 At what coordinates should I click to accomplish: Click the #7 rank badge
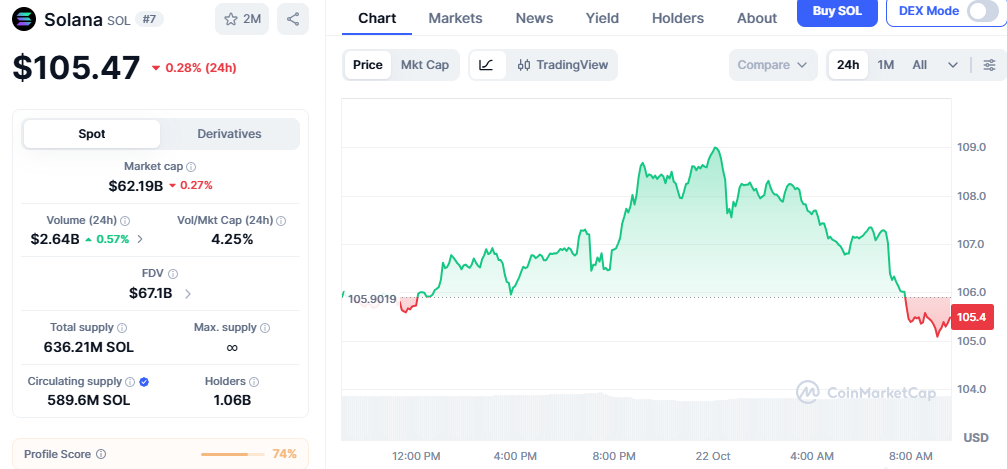pyautogui.click(x=150, y=19)
